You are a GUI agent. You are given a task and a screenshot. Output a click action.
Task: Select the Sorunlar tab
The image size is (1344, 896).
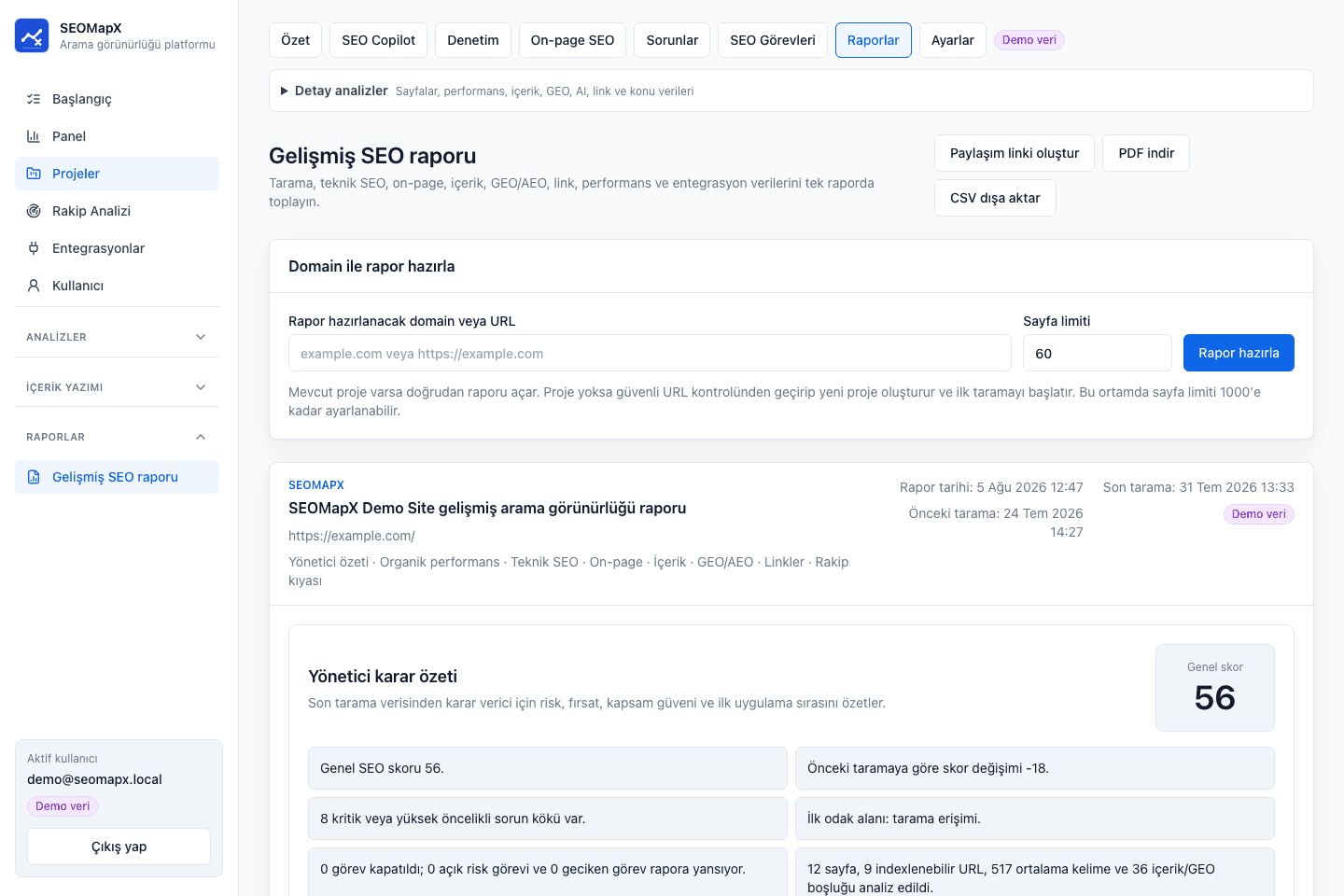click(672, 40)
